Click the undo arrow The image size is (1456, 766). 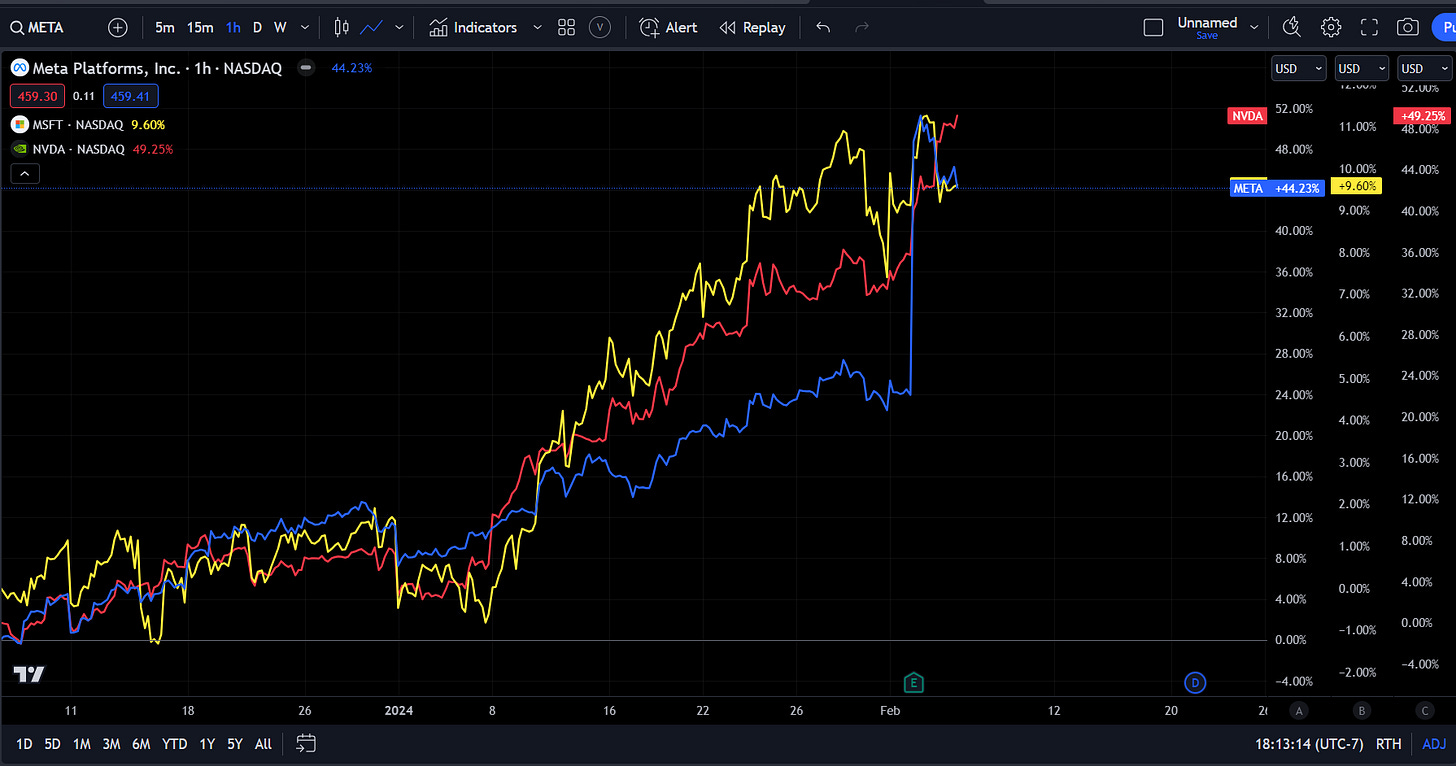tap(823, 27)
